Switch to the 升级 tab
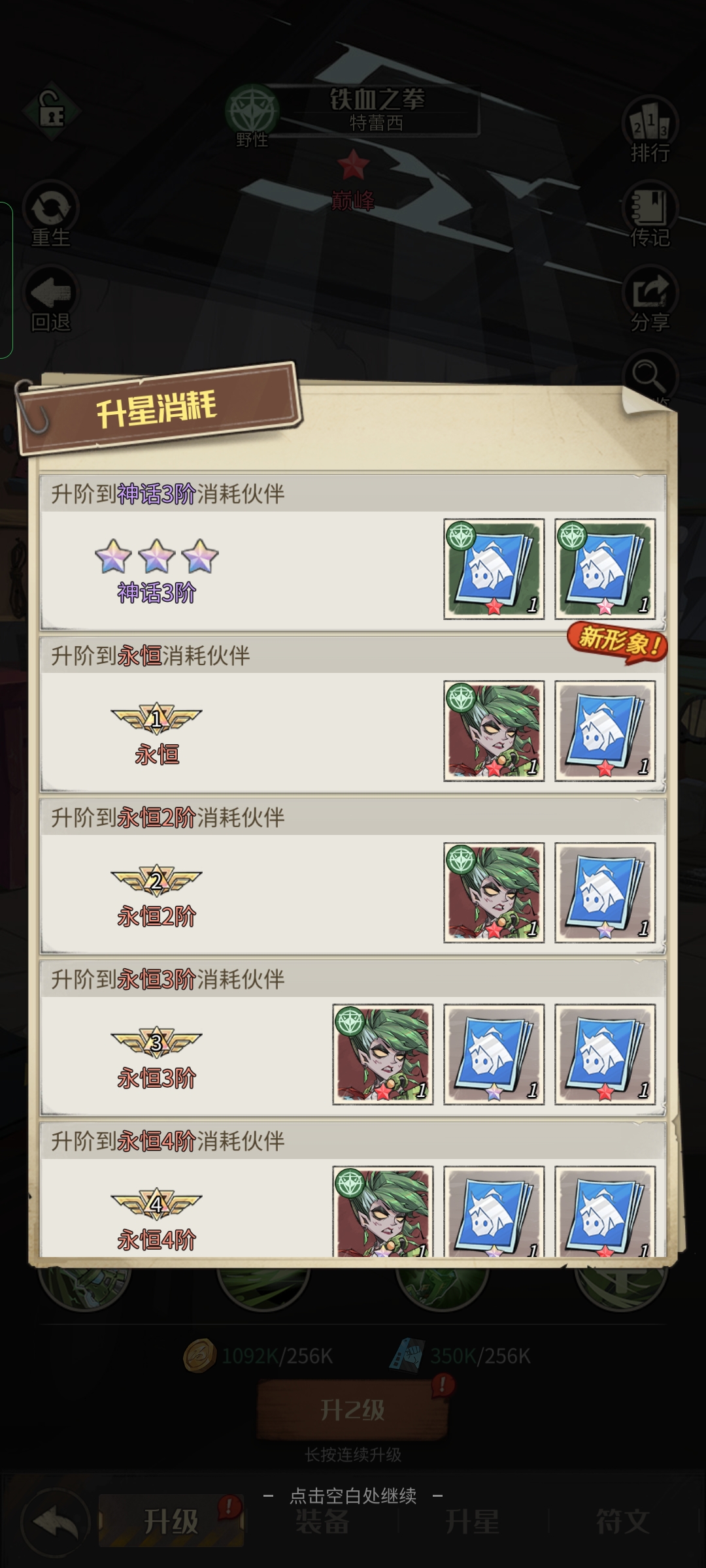The width and height of the screenshot is (706, 1568). pyautogui.click(x=171, y=1522)
